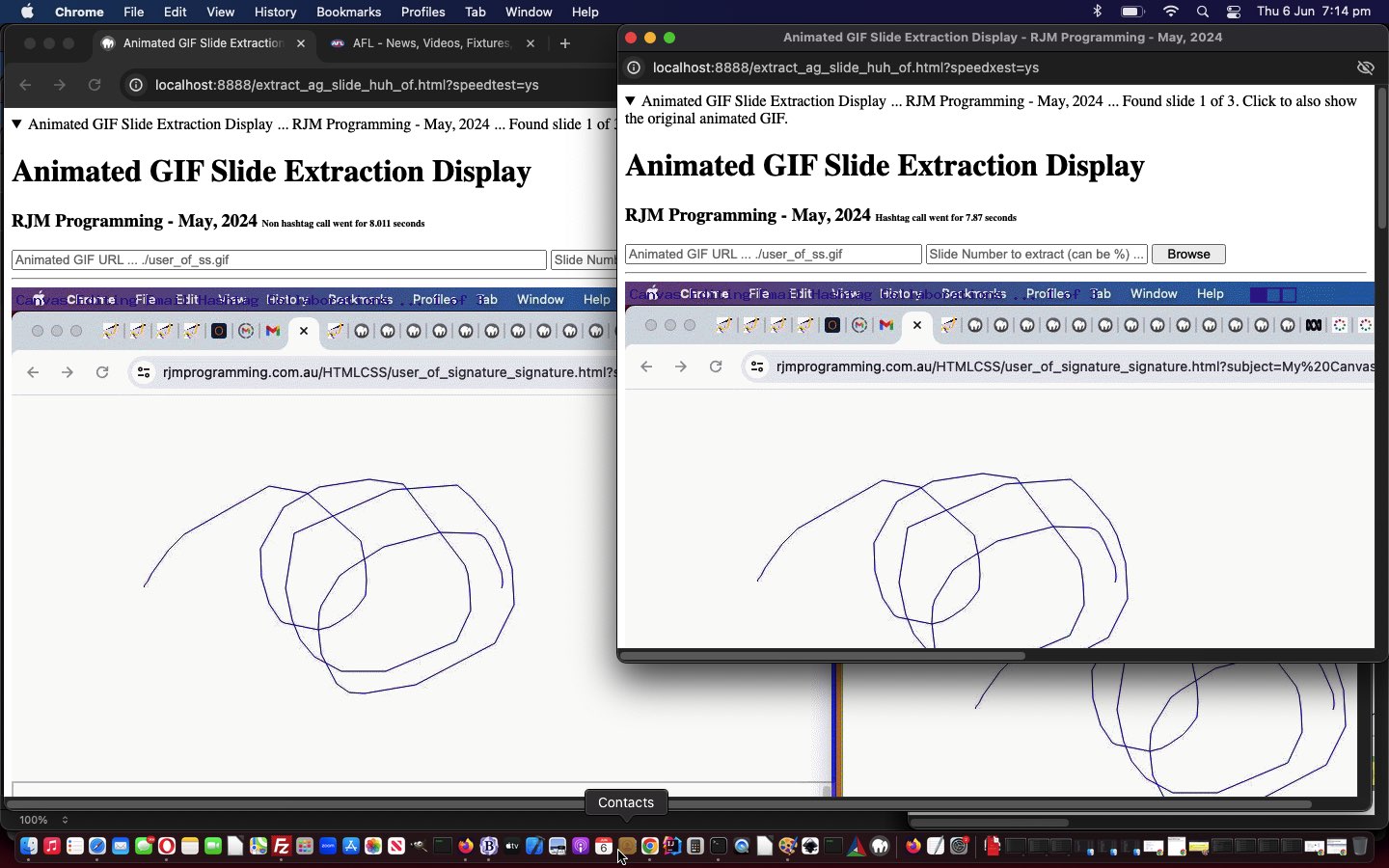
Task: Open the Apple TV app in the Dock
Action: pyautogui.click(x=512, y=846)
